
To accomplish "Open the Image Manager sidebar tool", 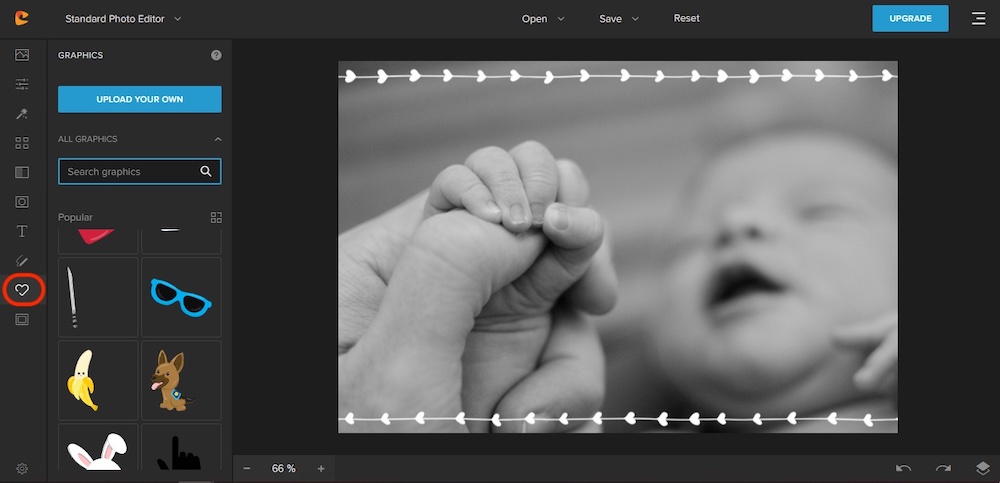I will point(22,55).
